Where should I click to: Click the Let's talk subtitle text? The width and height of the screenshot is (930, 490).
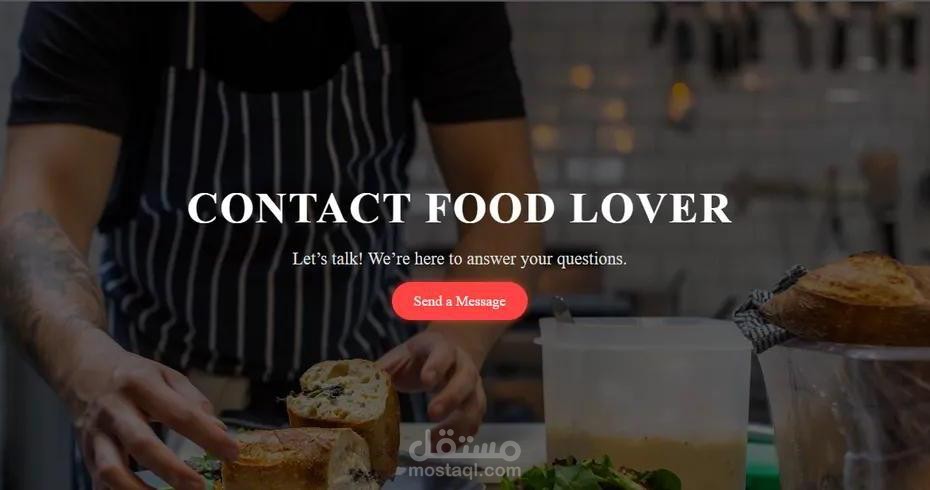pyautogui.click(x=460, y=259)
